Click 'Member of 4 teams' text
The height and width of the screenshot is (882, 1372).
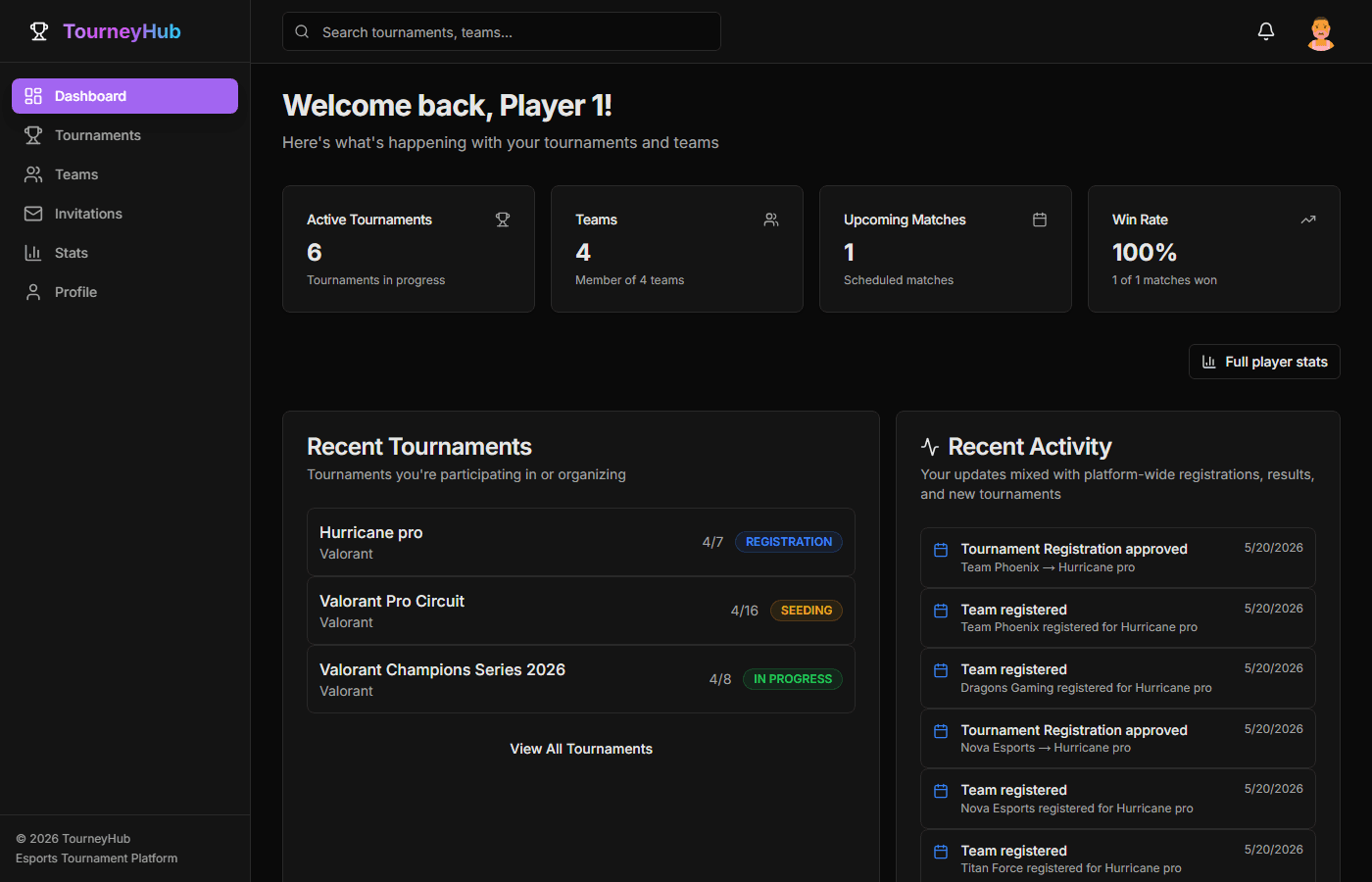coord(629,280)
